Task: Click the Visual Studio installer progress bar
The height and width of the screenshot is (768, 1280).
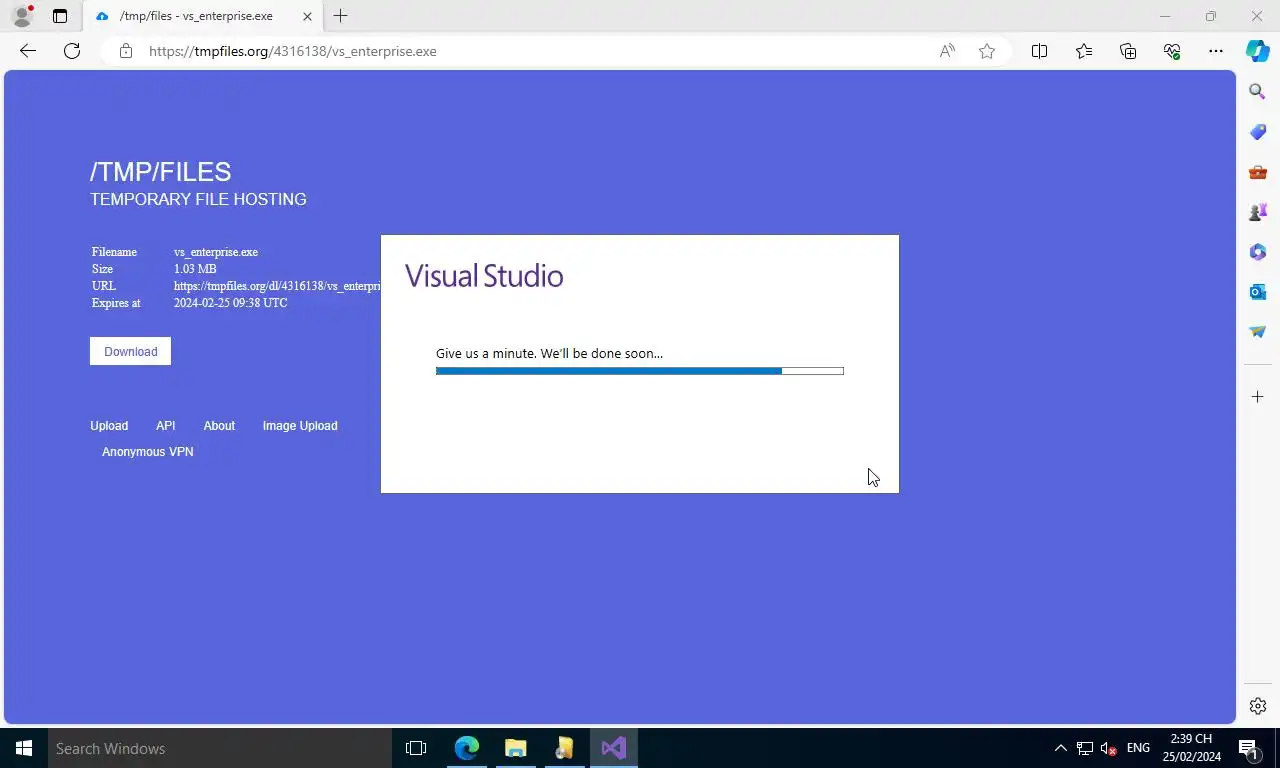Action: (640, 371)
